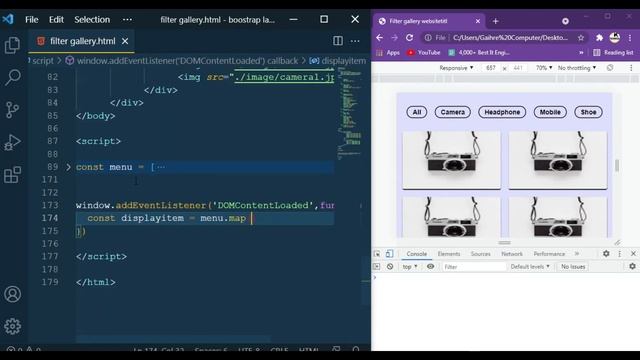Click the Chrome back arrow
Viewport: 640px width, 360px height.
pyautogui.click(x=380, y=38)
